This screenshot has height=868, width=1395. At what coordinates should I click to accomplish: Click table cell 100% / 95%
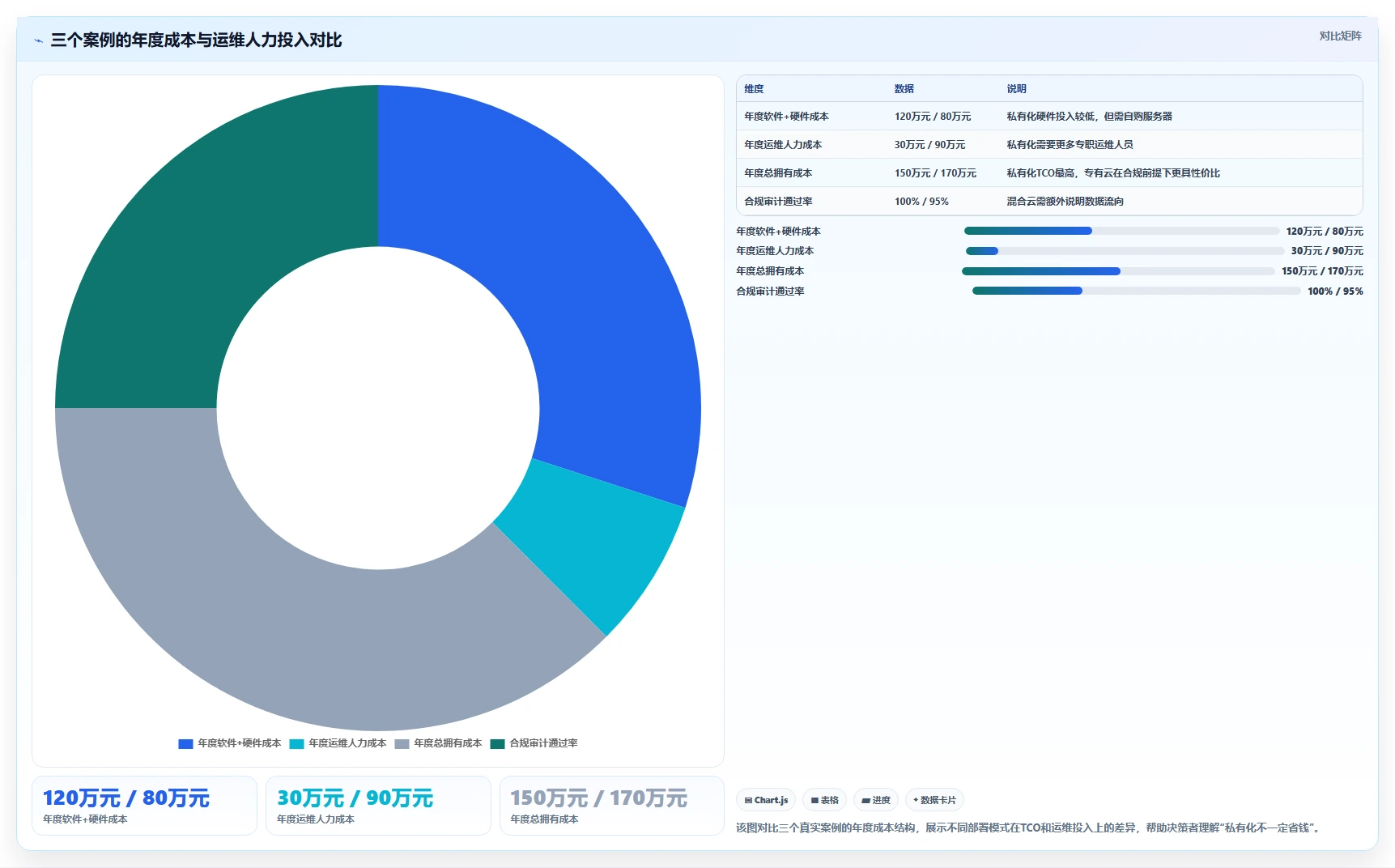(x=921, y=202)
